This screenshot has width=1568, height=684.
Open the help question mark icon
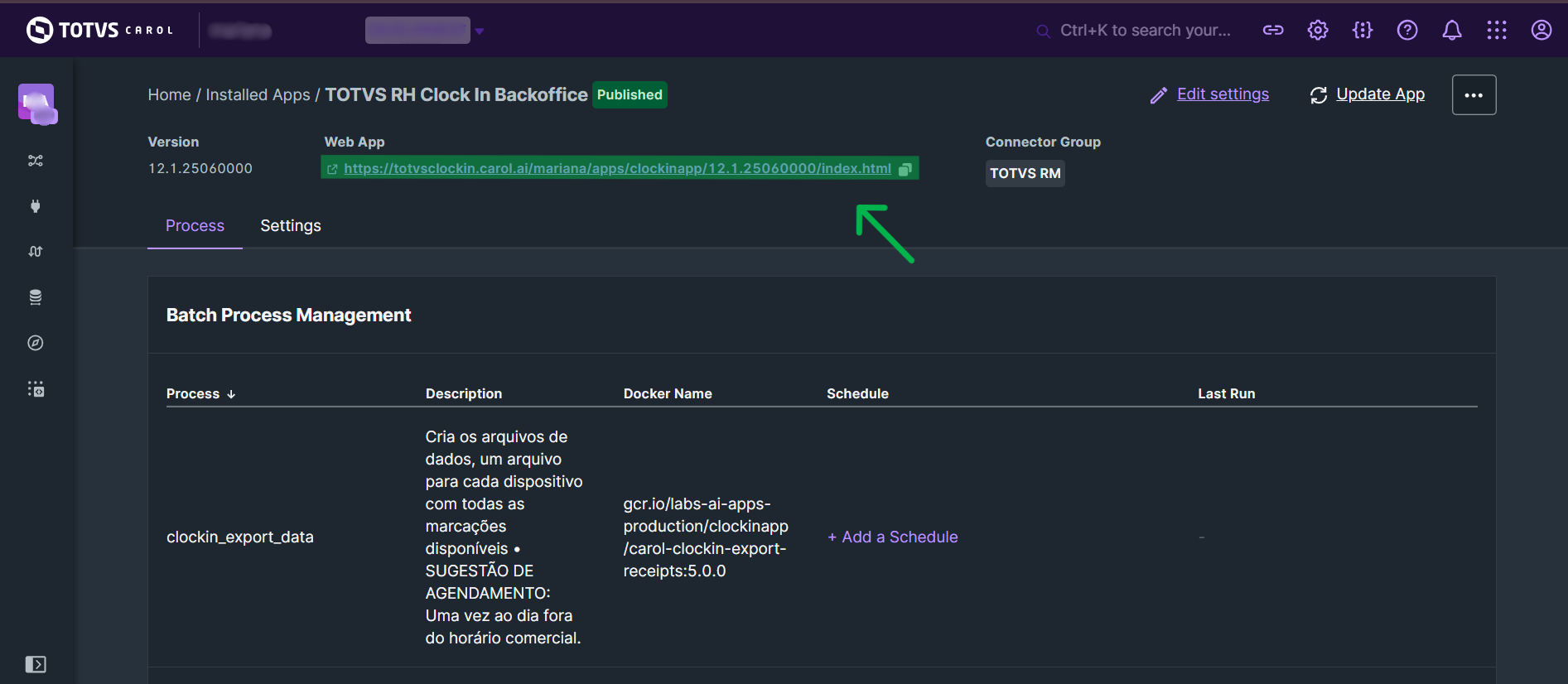click(1407, 31)
